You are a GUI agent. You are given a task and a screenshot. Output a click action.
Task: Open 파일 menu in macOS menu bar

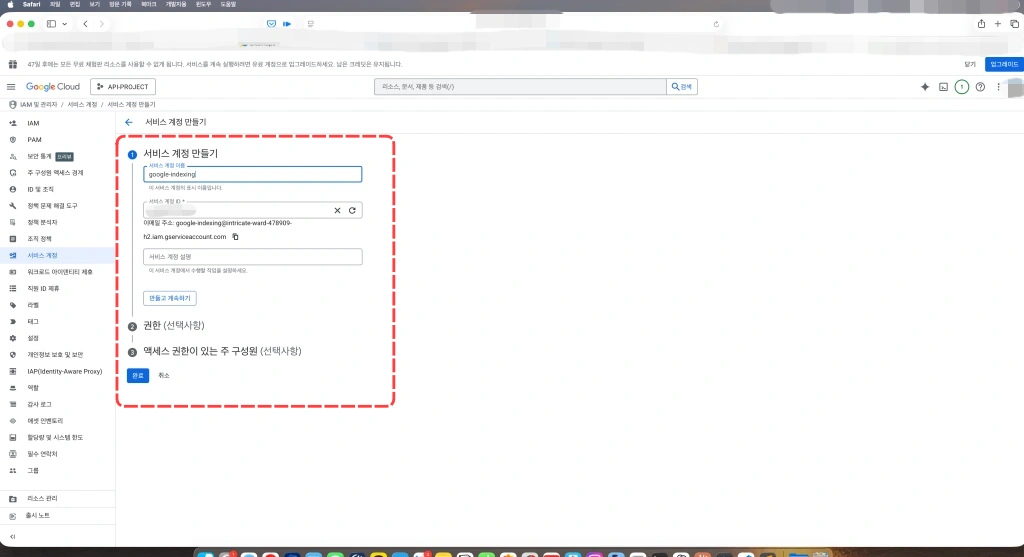tap(55, 4)
